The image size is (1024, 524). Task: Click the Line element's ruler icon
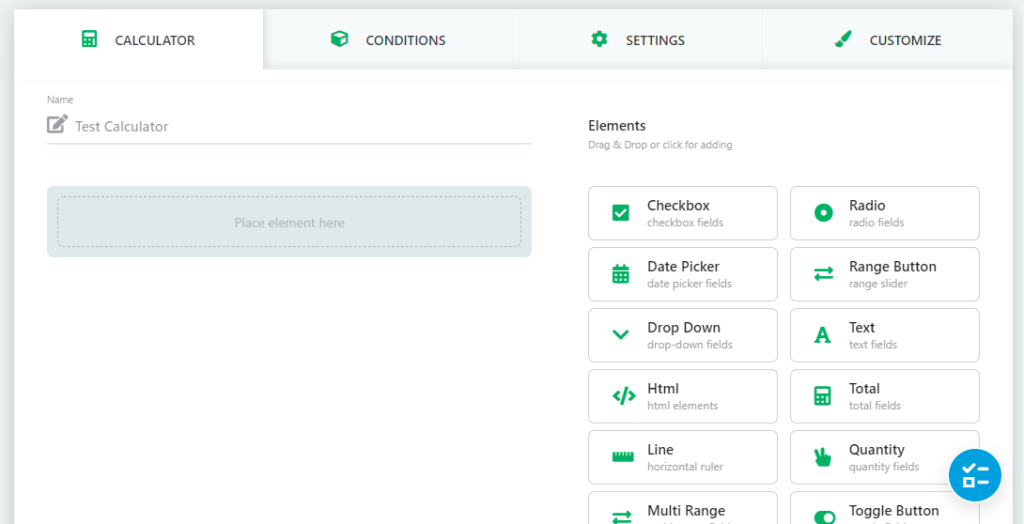(623, 457)
